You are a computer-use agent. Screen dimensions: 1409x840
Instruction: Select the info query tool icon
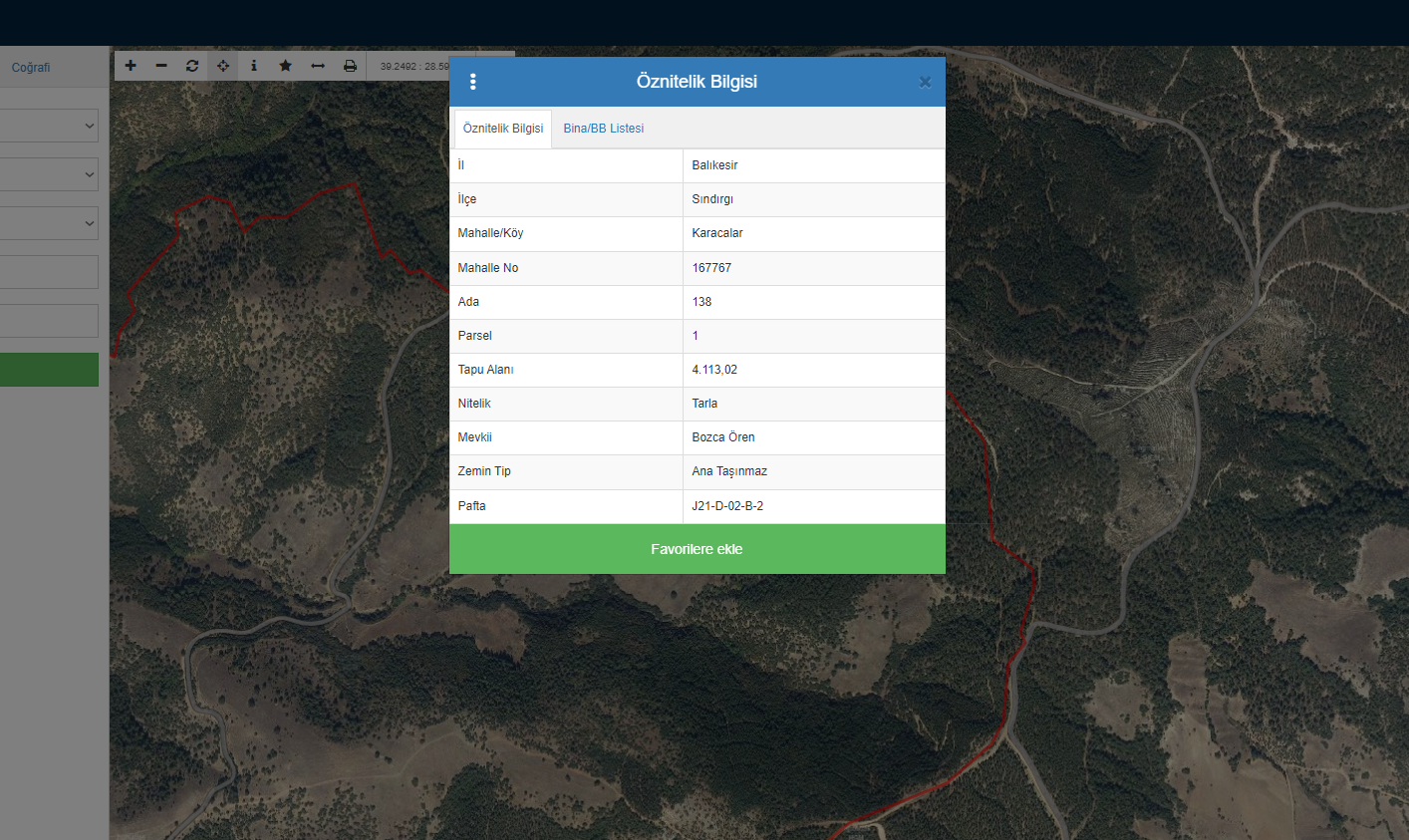click(254, 66)
